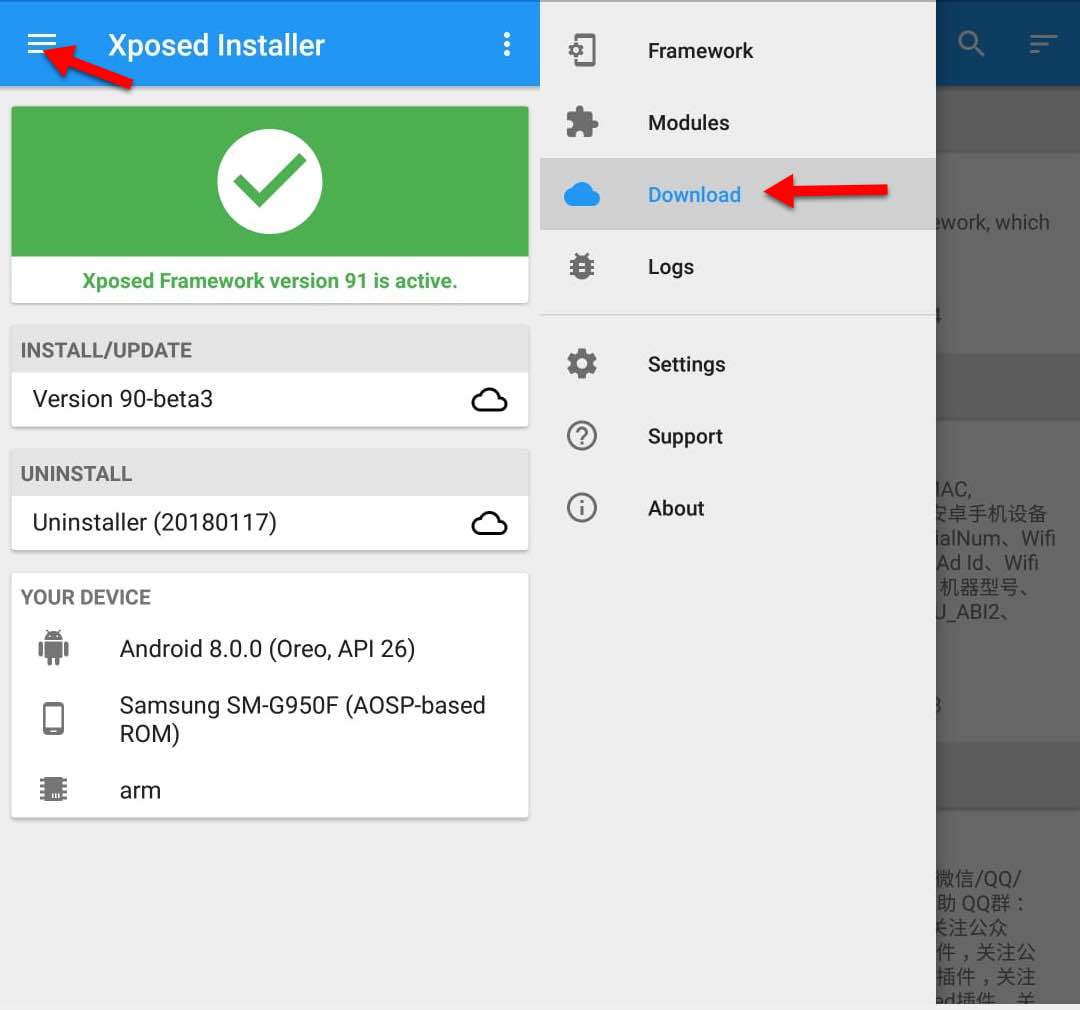
Task: Click the Settings gear icon
Action: (x=582, y=364)
